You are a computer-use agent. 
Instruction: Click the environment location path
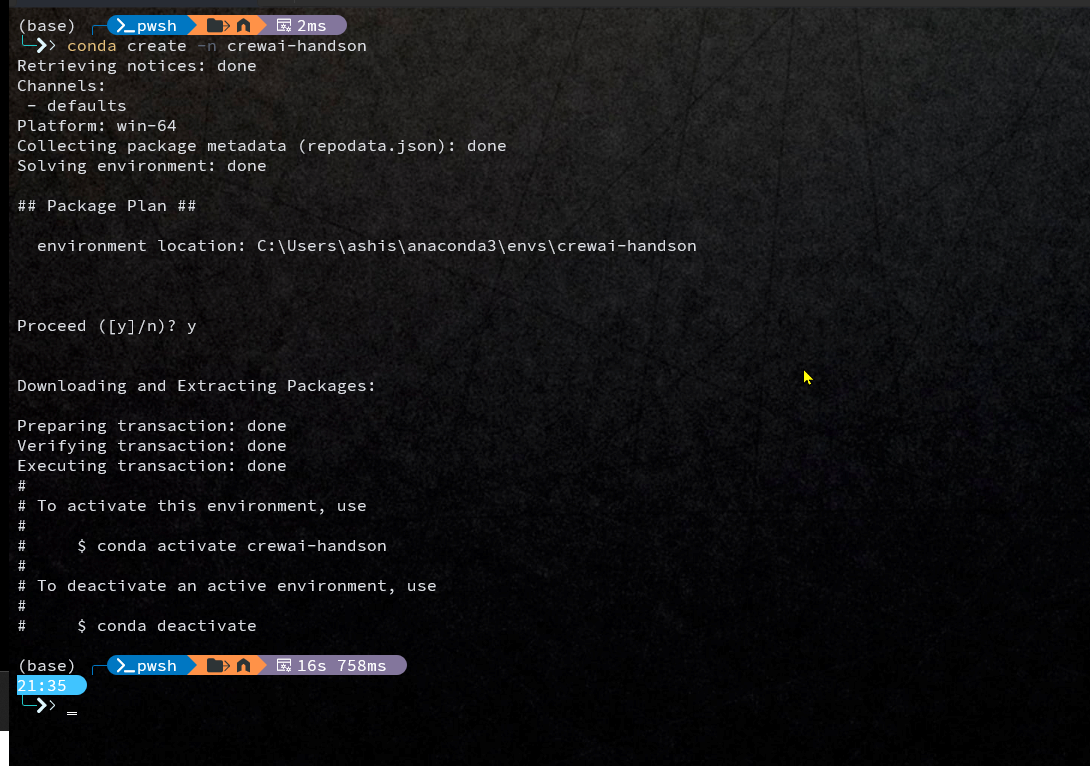[x=476, y=246]
